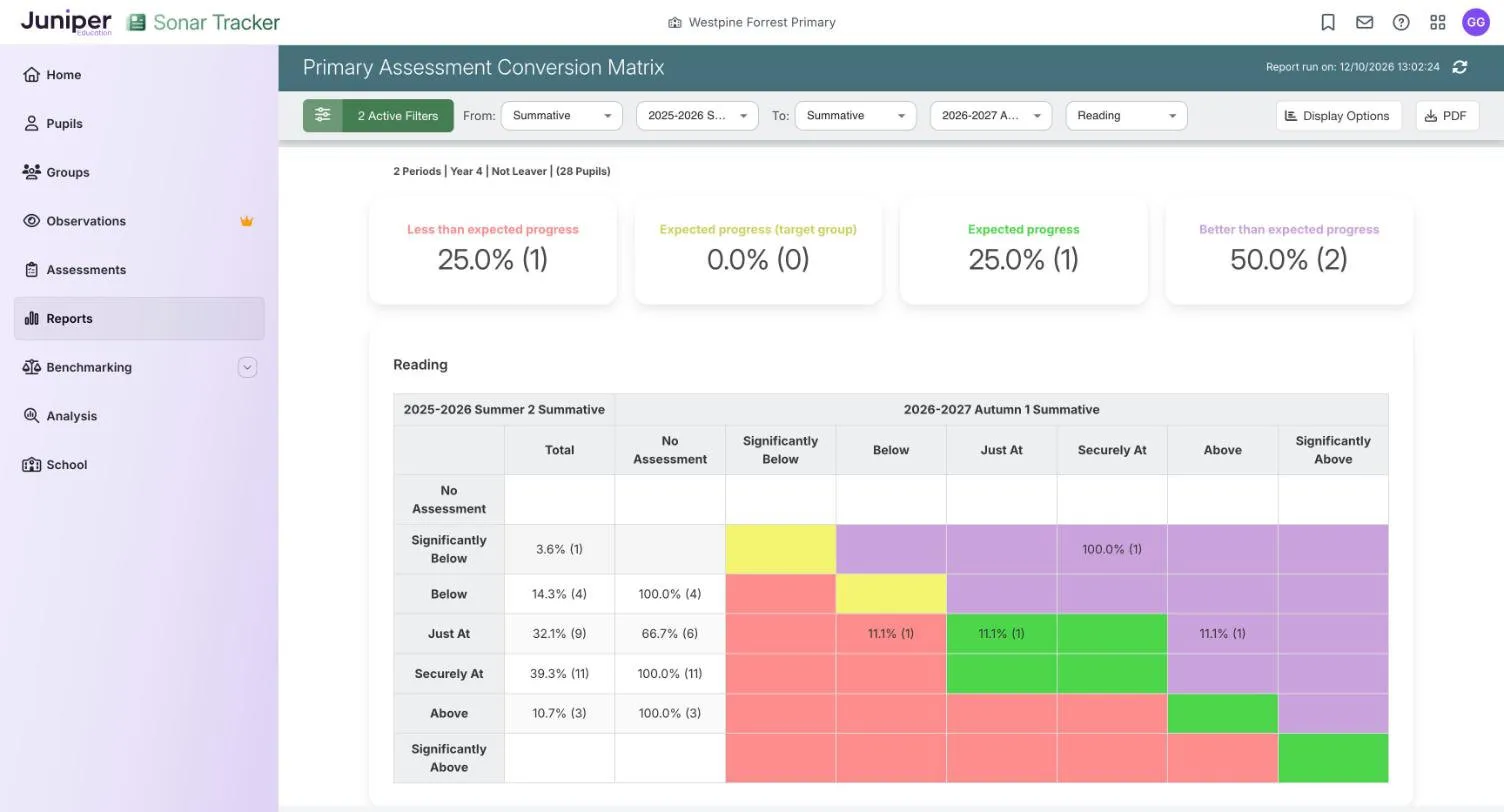Open the Reading subject dropdown
This screenshot has width=1504, height=812.
pyautogui.click(x=1126, y=116)
